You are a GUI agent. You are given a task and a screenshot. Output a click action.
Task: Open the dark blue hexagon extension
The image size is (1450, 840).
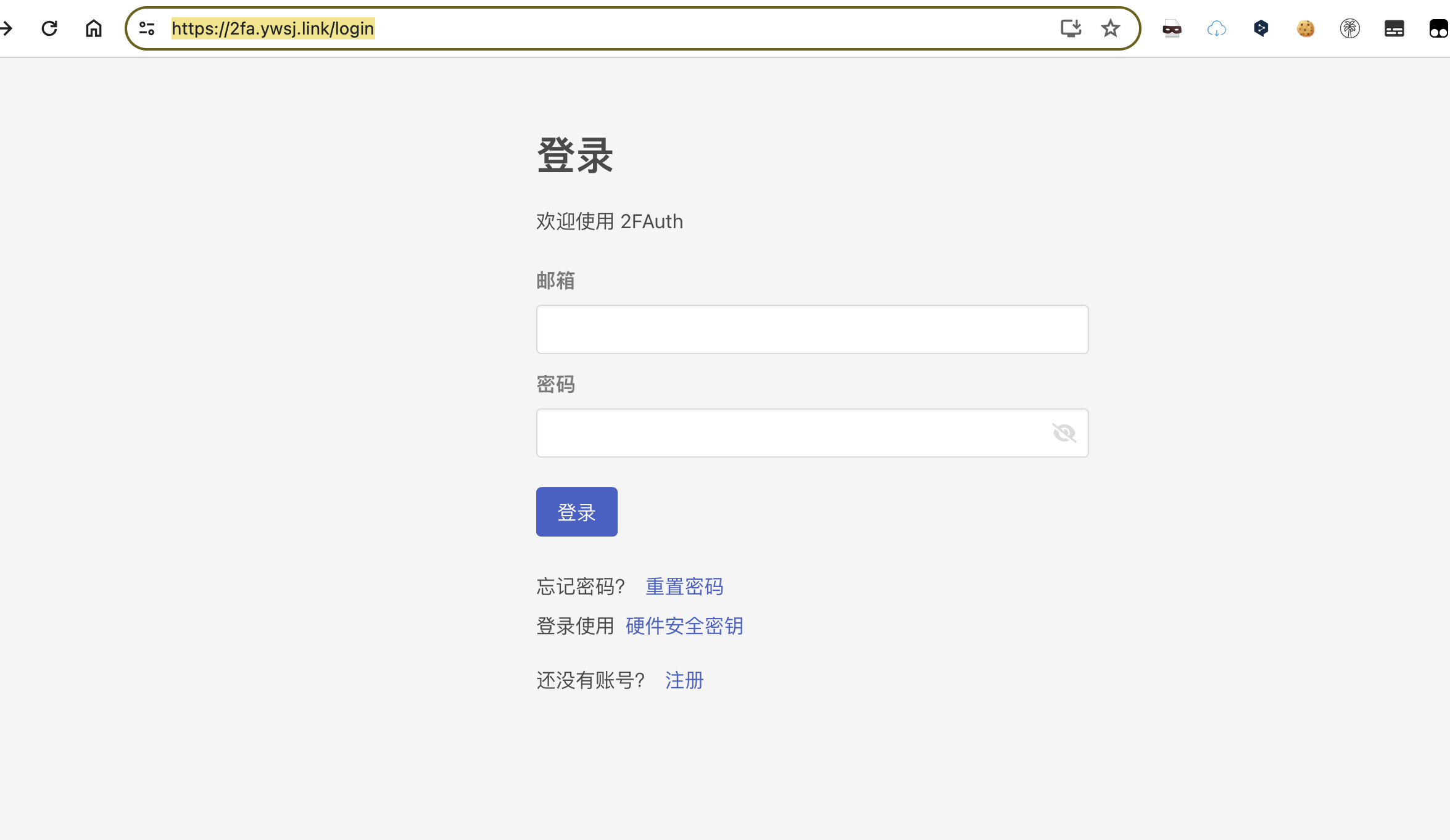click(x=1261, y=28)
